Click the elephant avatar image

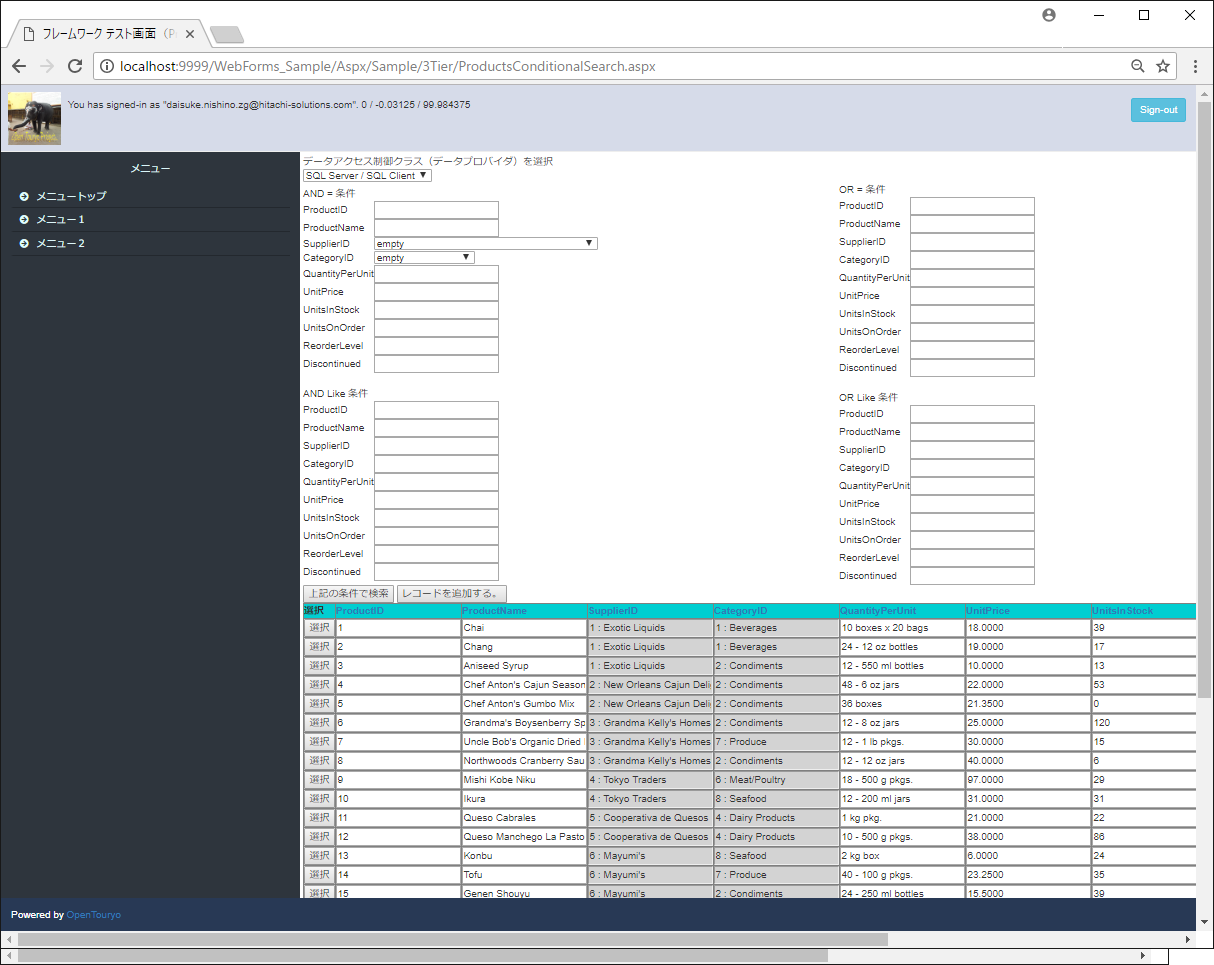[x=34, y=119]
